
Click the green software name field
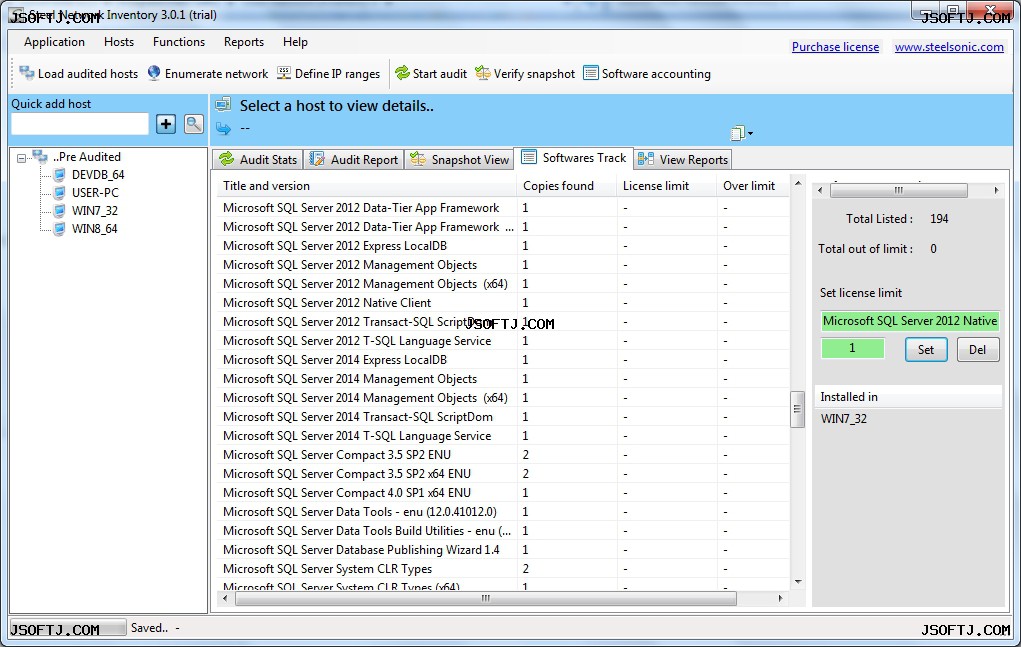pos(910,321)
